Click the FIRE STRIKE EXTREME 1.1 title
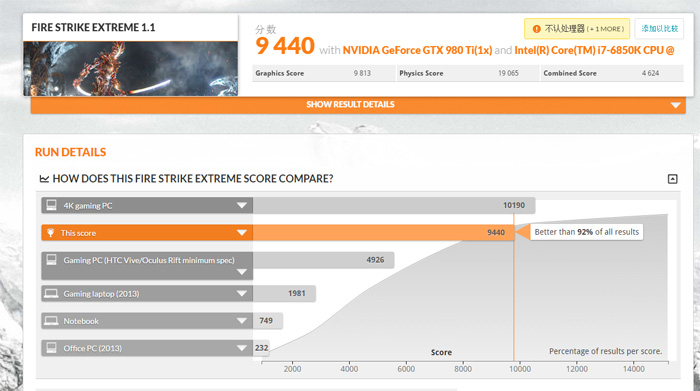This screenshot has height=391, width=700. (93, 28)
